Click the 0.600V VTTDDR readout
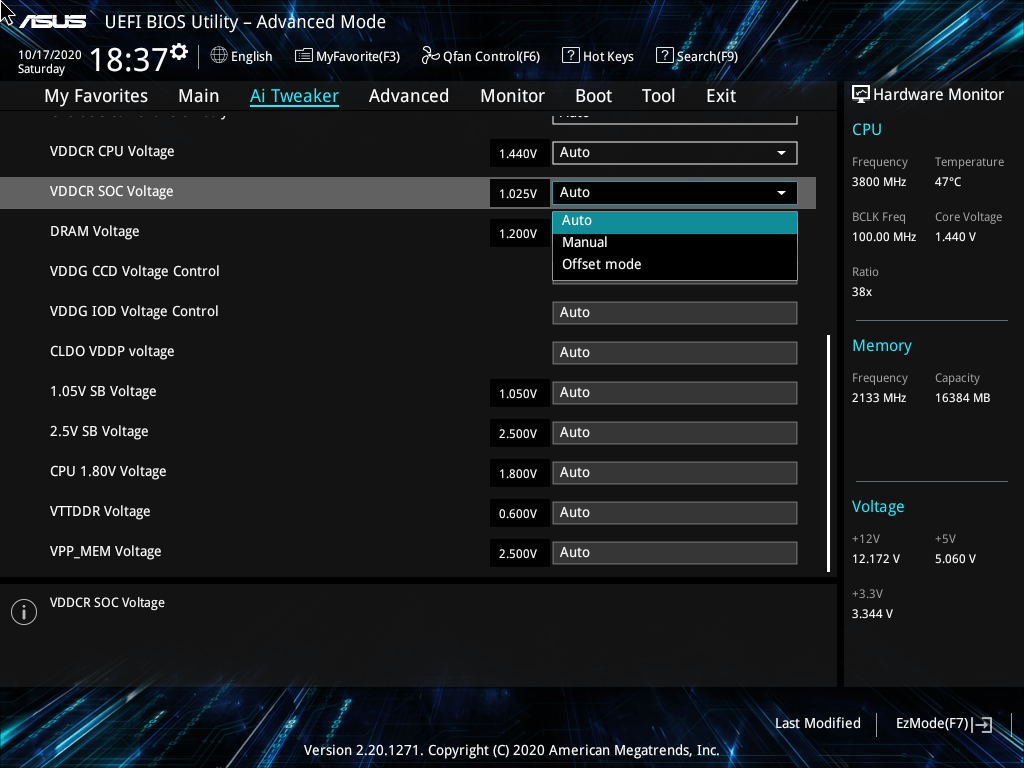Viewport: 1024px width, 768px height. pyautogui.click(x=519, y=514)
